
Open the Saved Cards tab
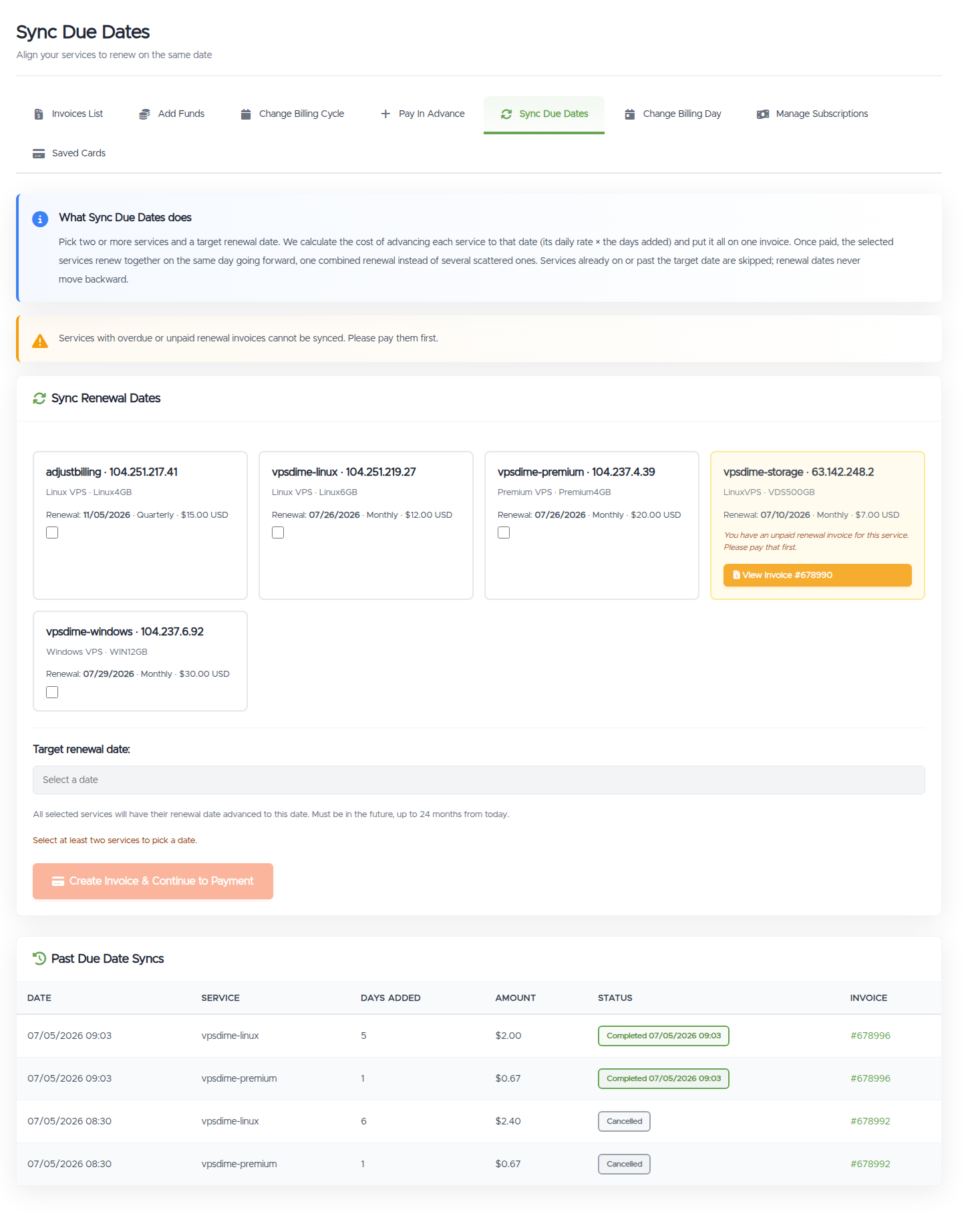(69, 154)
